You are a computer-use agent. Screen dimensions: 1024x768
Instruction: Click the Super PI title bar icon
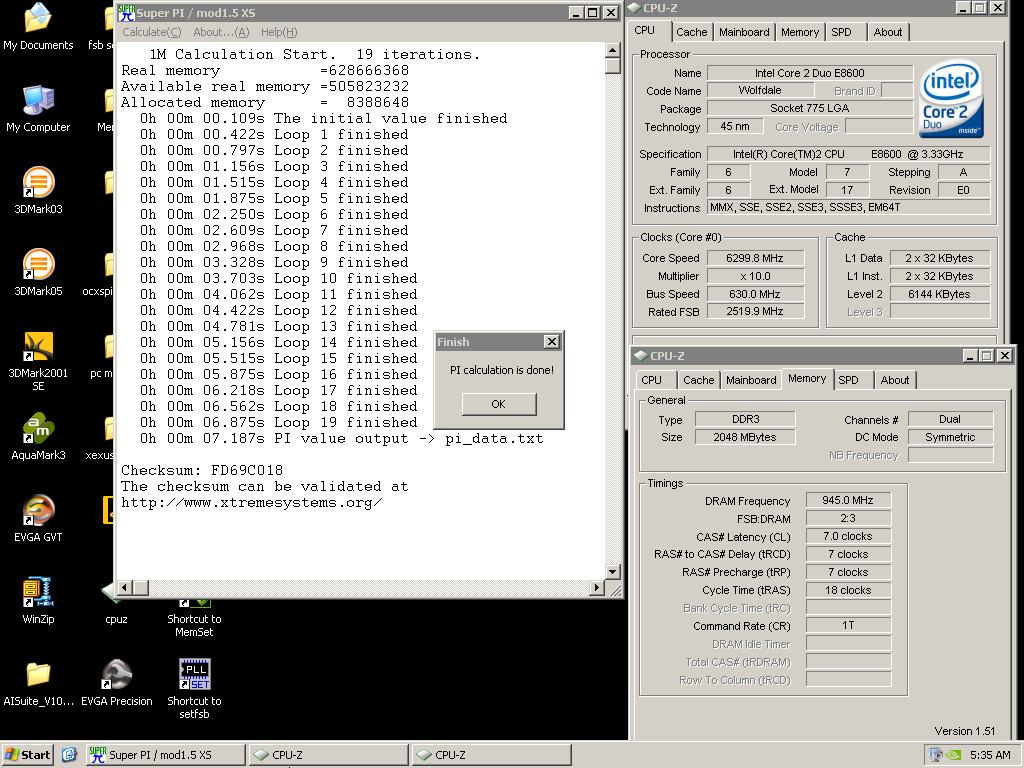pyautogui.click(x=127, y=12)
